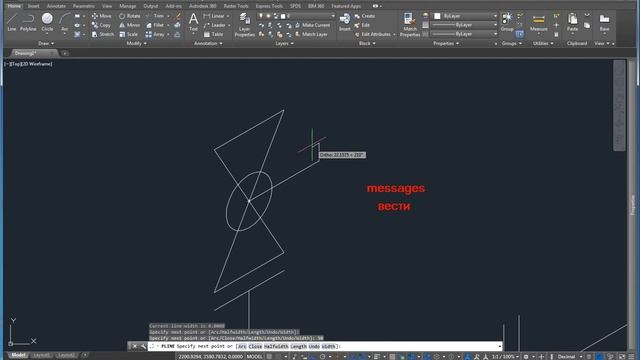Click the command line customize wrench icon
Viewport: 640px width, 360px height.
tap(143, 347)
